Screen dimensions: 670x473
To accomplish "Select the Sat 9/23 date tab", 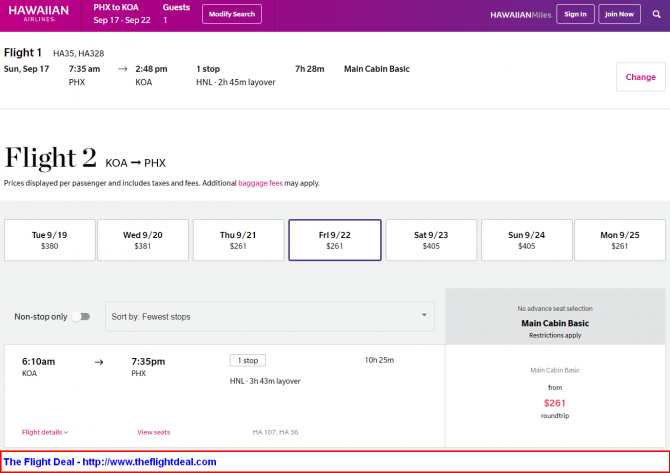I will click(x=431, y=240).
